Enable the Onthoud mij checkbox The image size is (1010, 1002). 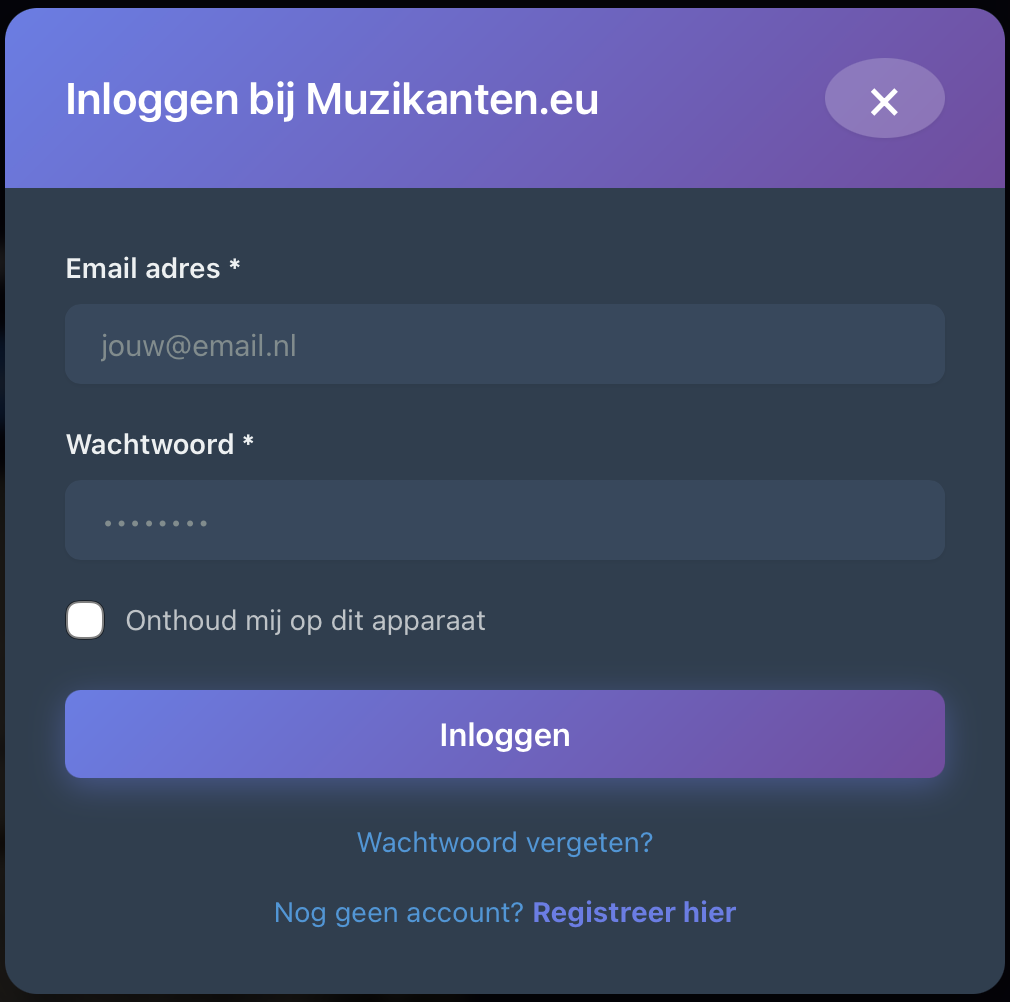[85, 621]
